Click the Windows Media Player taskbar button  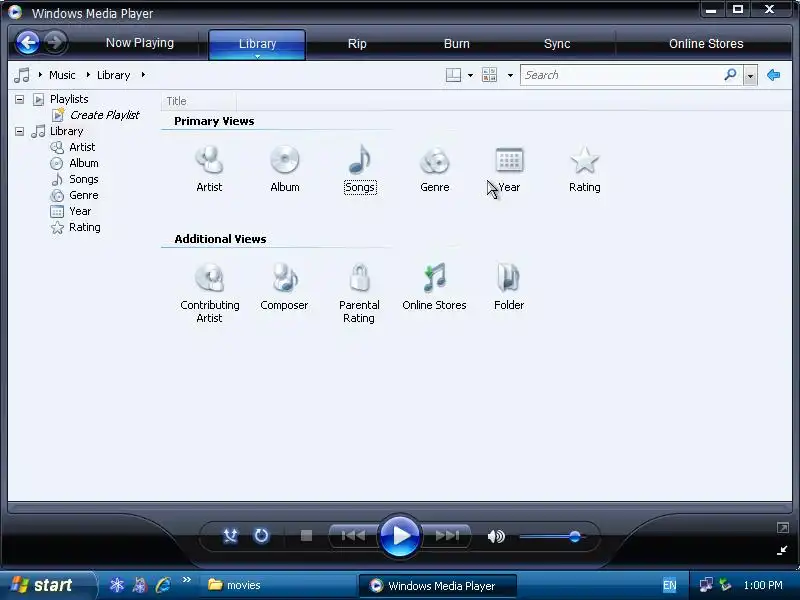(x=438, y=586)
